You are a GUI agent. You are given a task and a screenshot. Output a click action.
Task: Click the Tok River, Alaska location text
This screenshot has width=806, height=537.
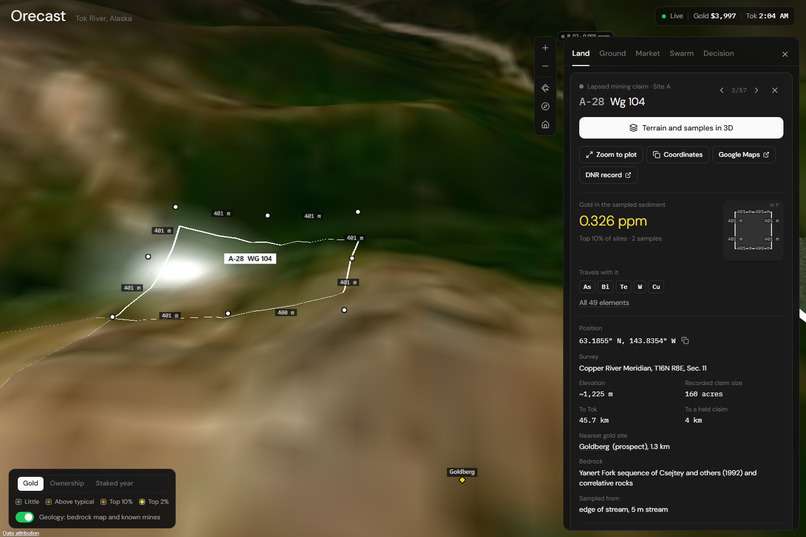click(x=104, y=18)
